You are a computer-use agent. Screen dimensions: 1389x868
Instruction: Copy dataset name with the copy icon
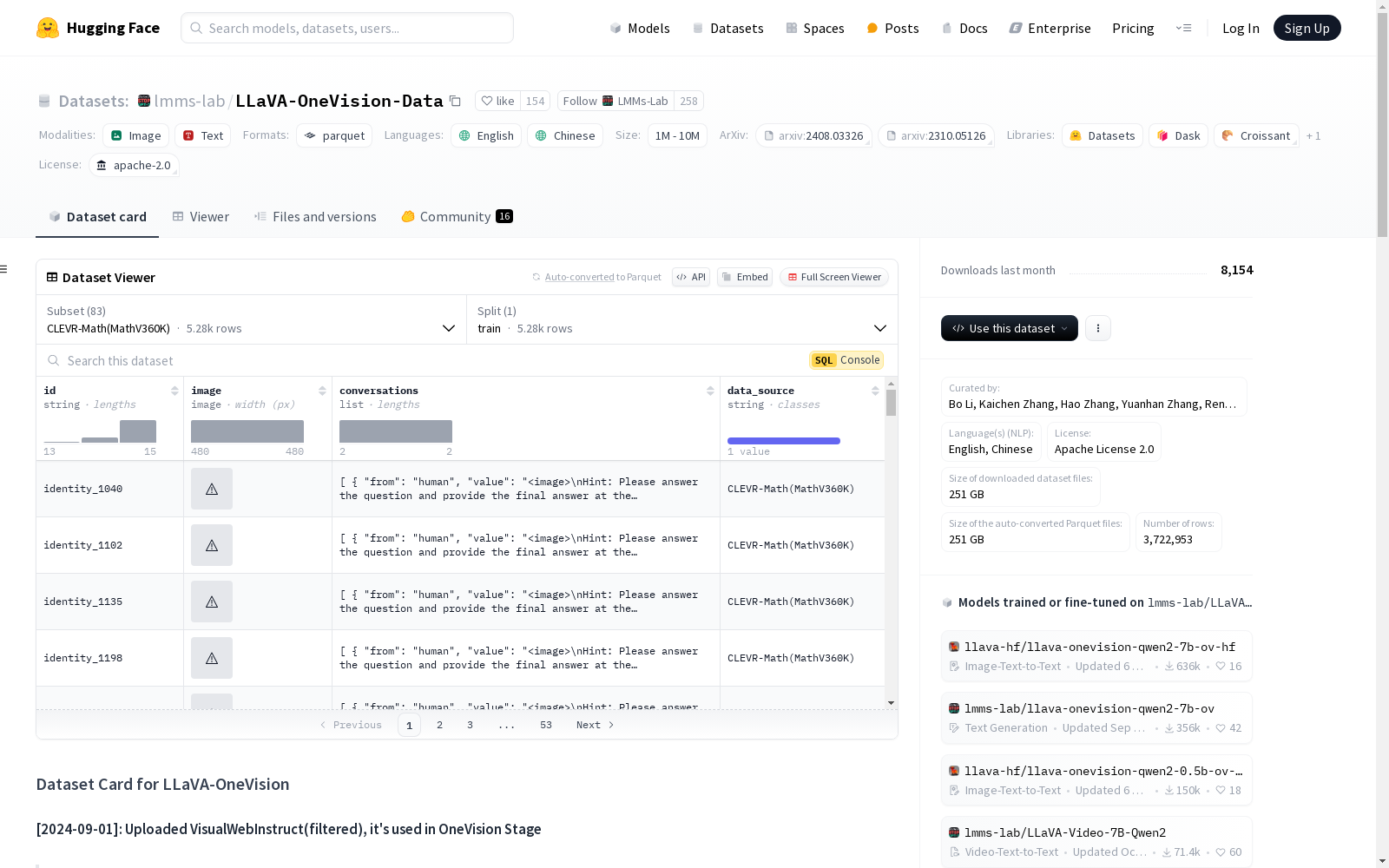455,101
